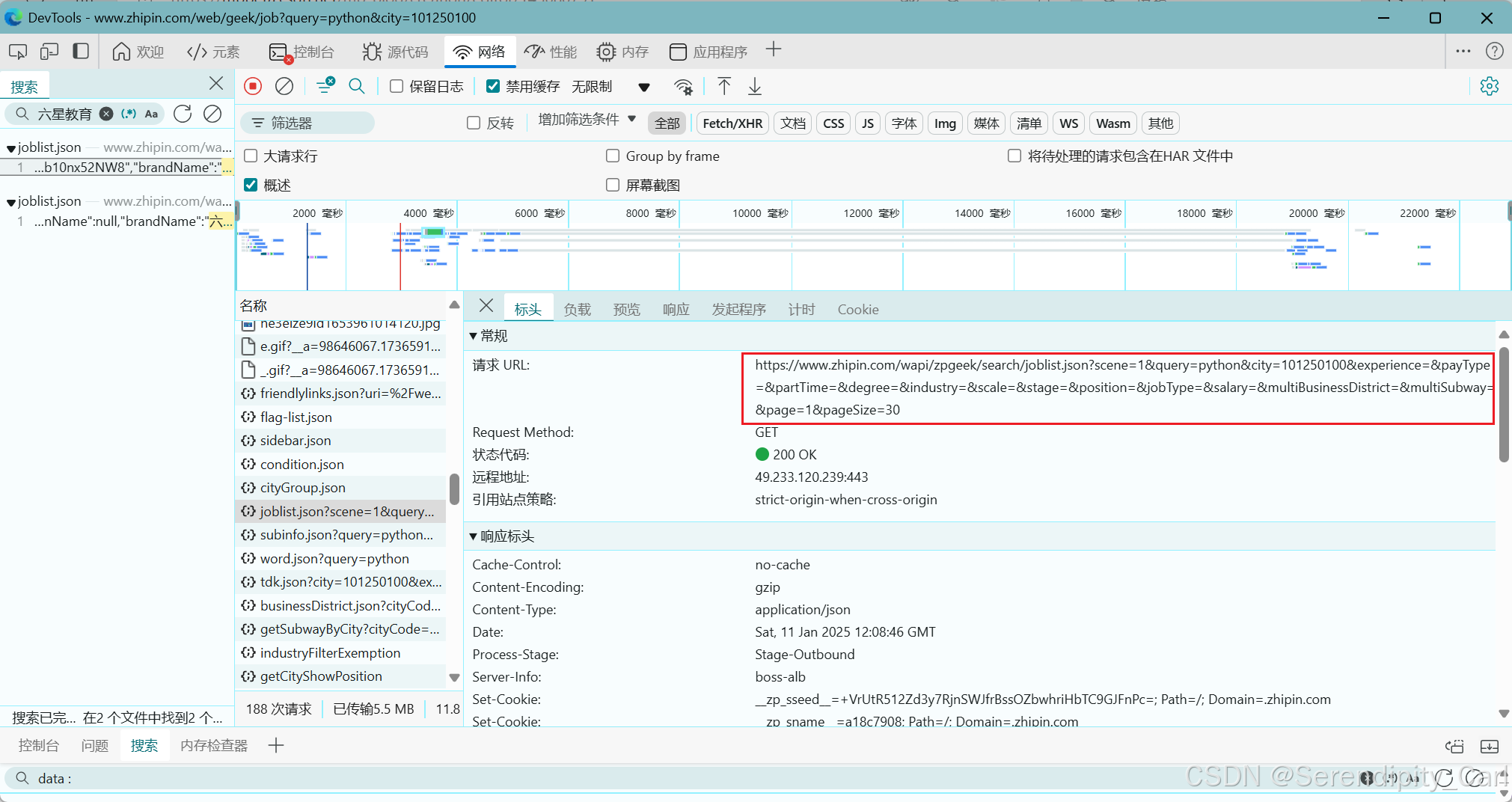Click the record network log button
This screenshot has width=1512, height=802.
tap(253, 86)
